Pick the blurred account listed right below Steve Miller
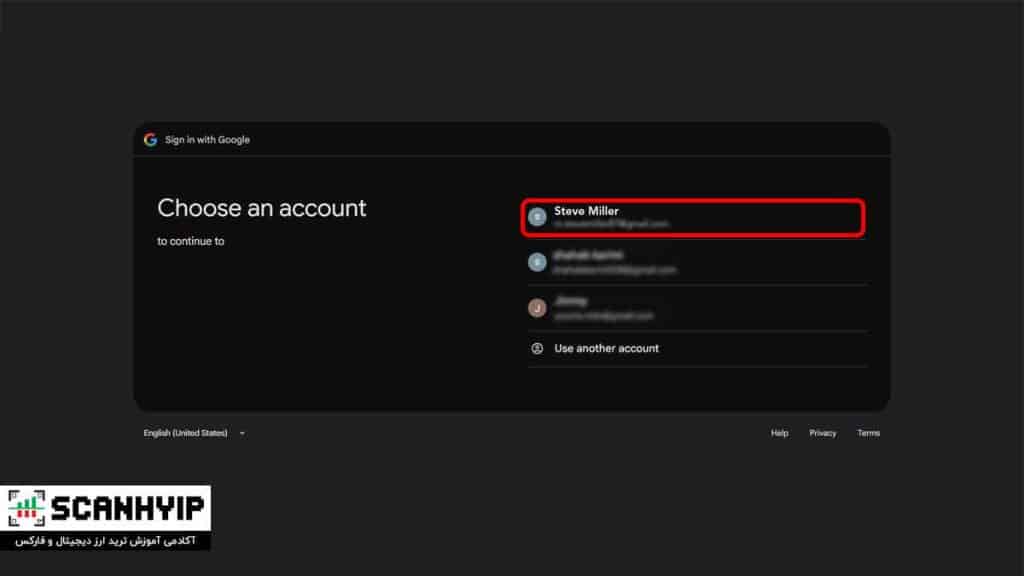 pos(697,262)
